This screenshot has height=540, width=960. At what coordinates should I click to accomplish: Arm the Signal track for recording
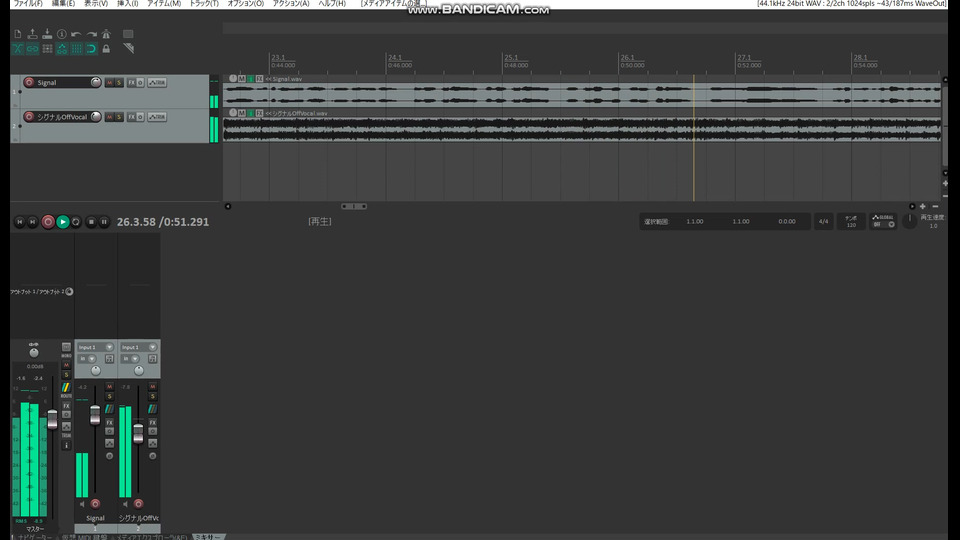point(29,82)
